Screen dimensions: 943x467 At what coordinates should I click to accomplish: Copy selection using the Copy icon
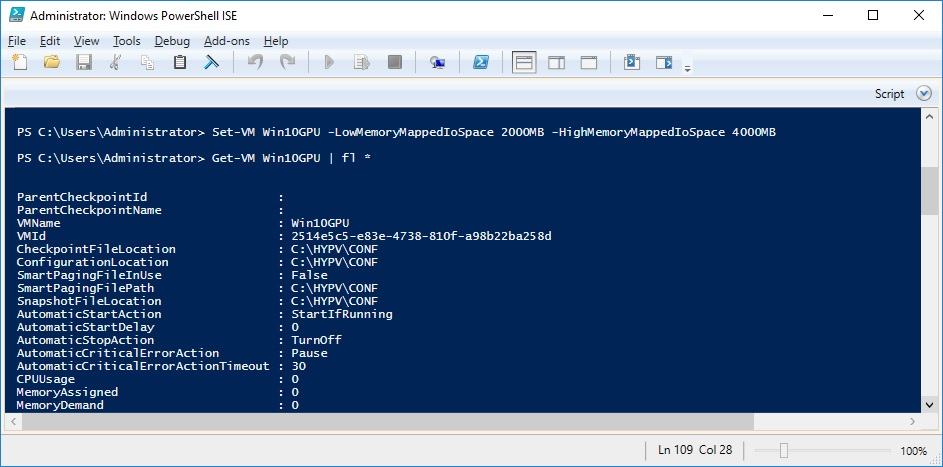point(147,62)
